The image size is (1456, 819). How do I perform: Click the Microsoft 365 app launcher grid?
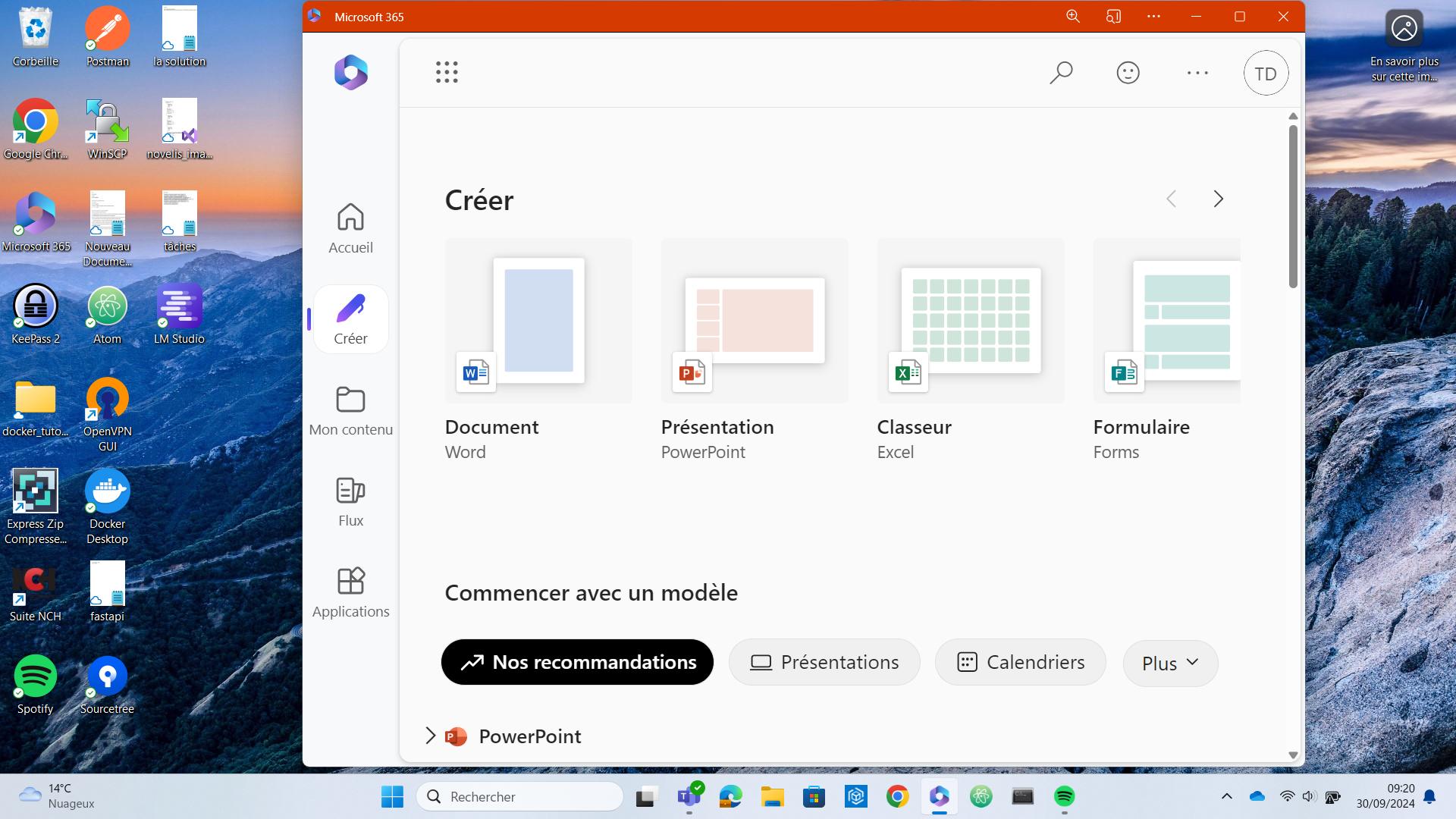click(447, 72)
